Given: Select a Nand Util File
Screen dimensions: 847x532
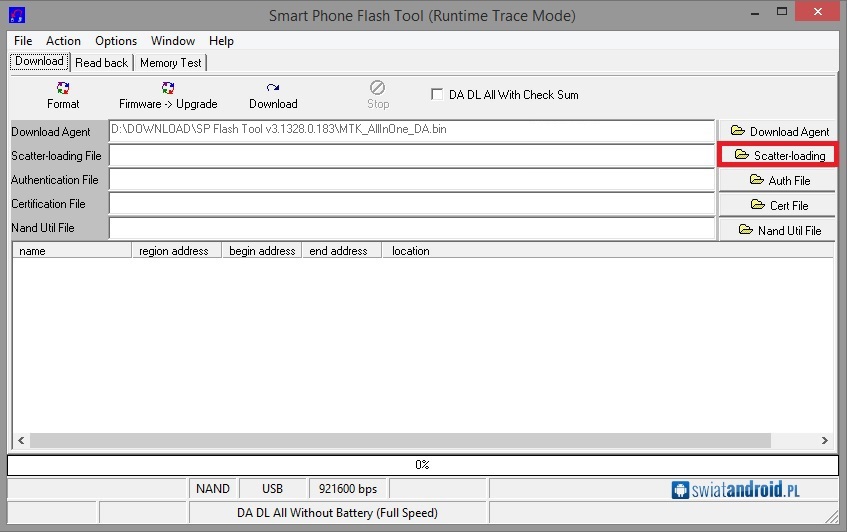Looking at the screenshot, I should coord(779,230).
